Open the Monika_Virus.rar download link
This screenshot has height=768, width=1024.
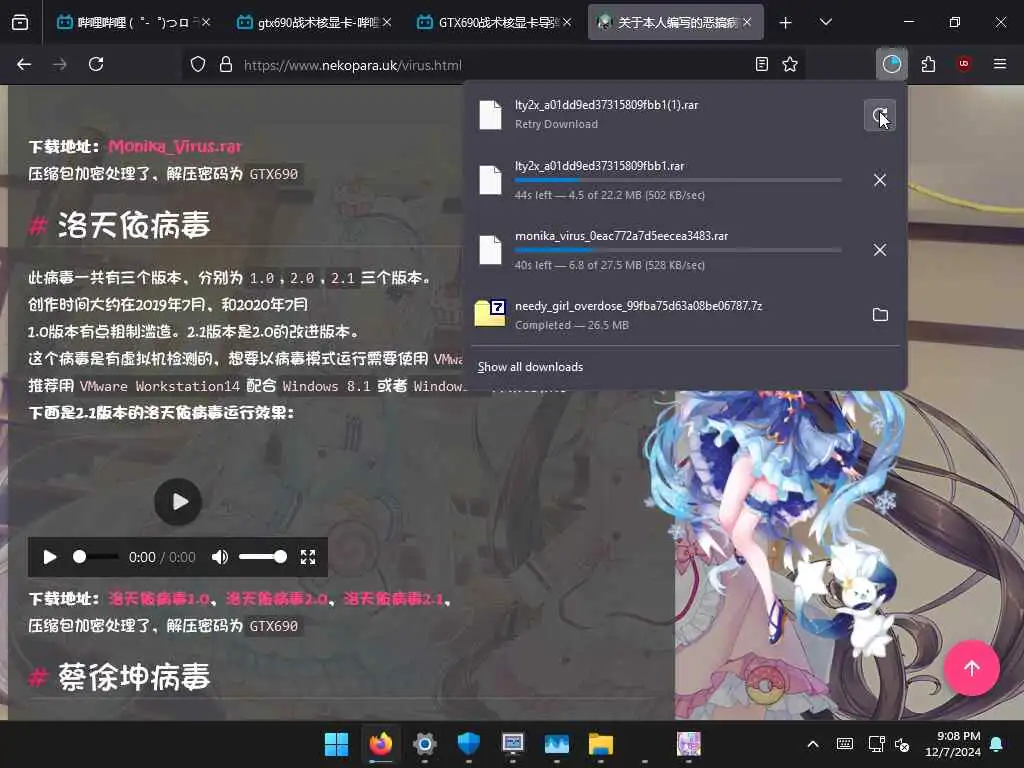175,146
